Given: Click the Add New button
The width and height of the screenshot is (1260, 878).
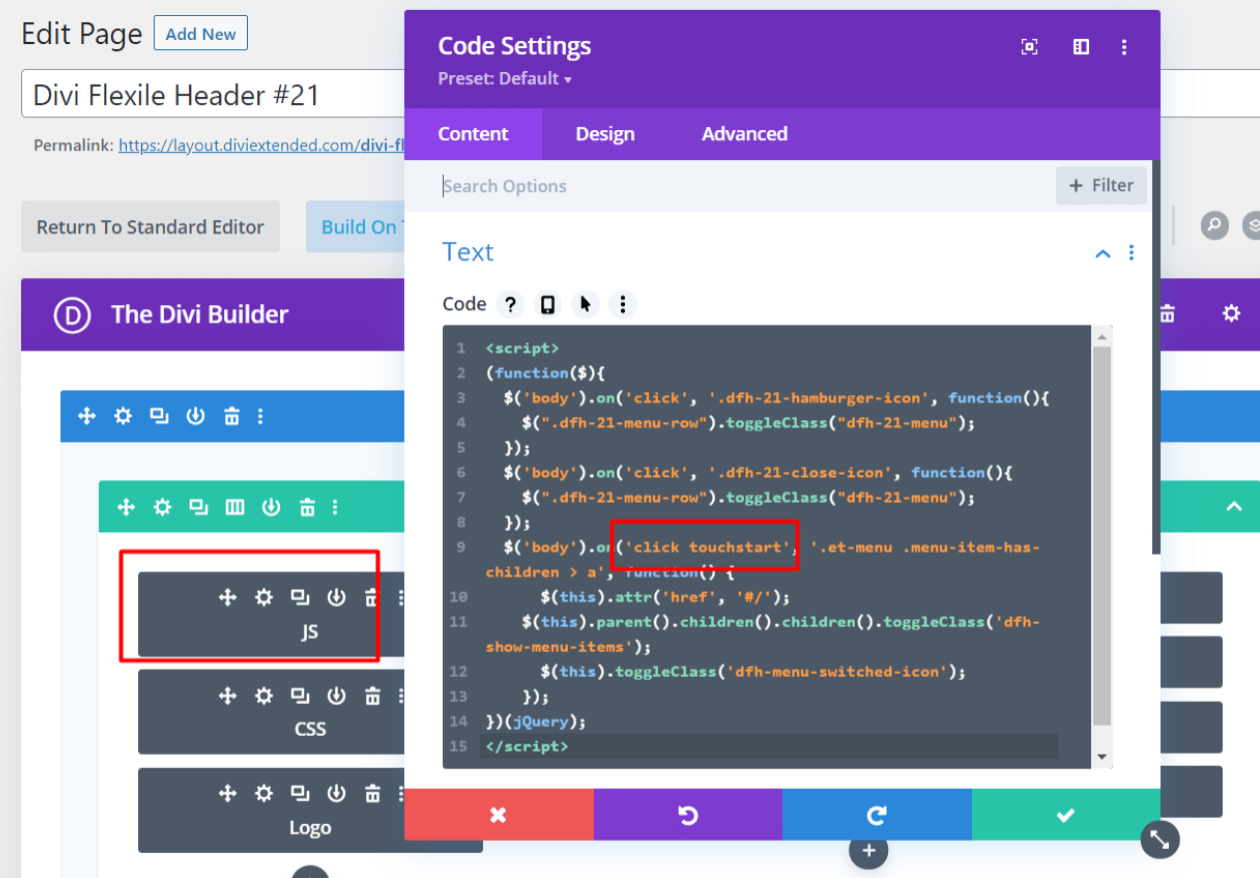Looking at the screenshot, I should (200, 33).
